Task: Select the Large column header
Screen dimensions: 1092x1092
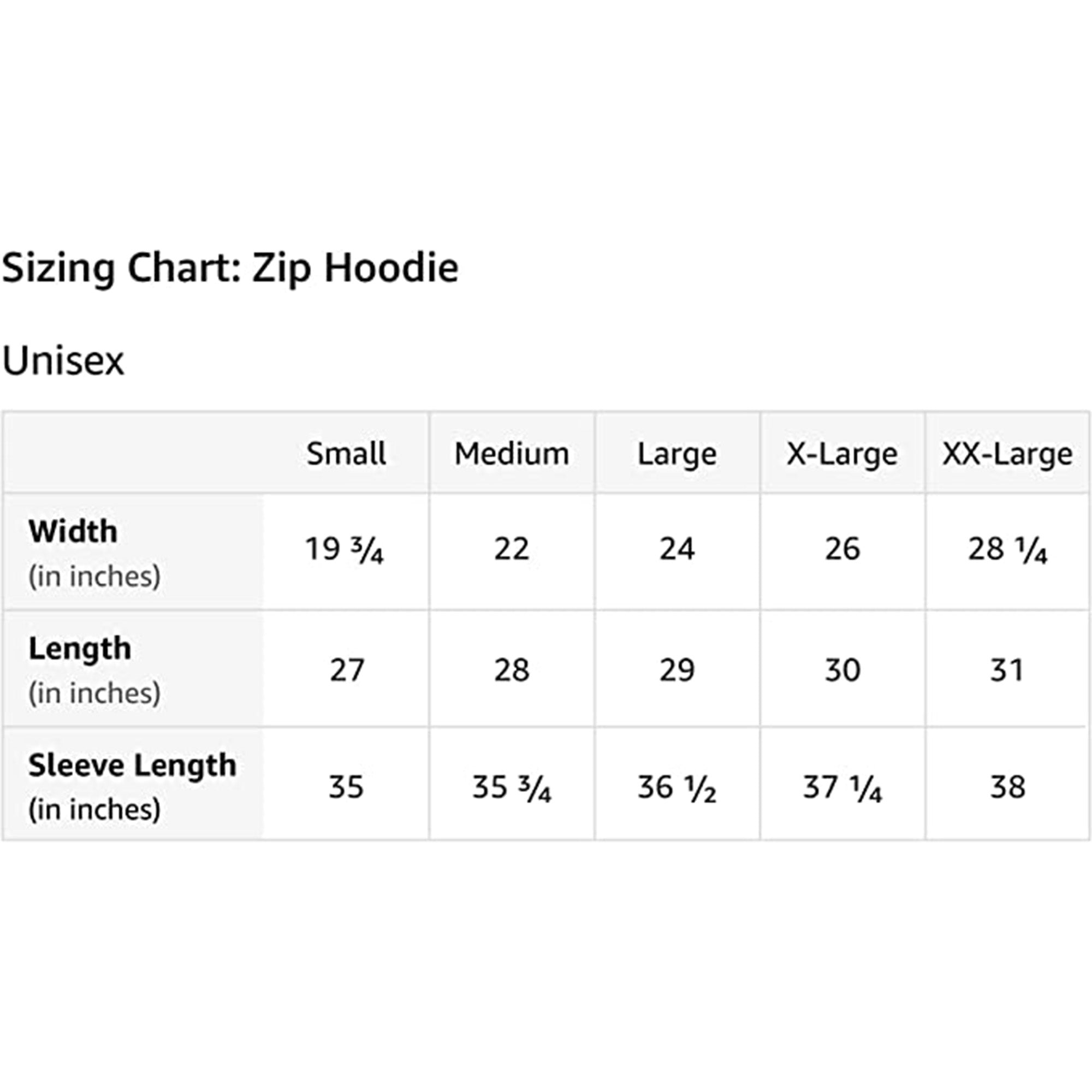Action: coord(676,454)
